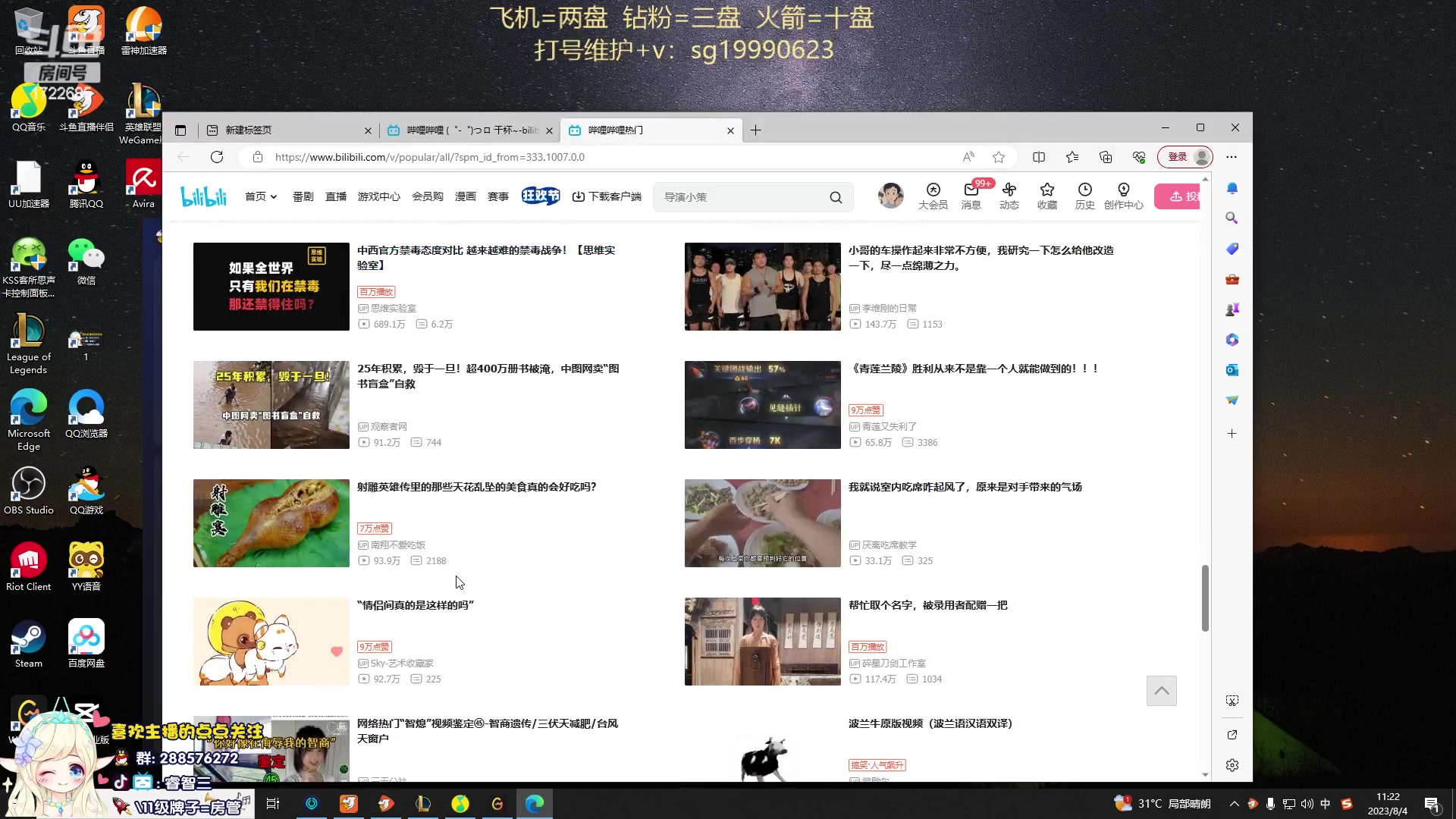1456x819 pixels.
Task: Click the 登录 profile button in Edge
Action: point(1185,157)
